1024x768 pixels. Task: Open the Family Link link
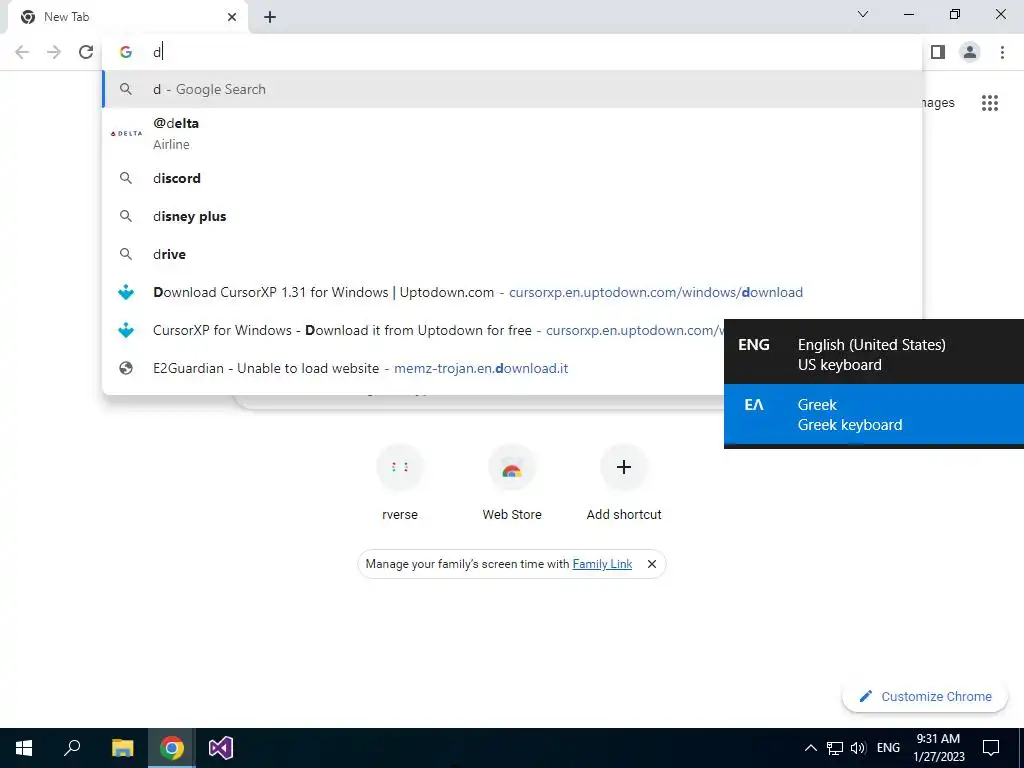click(602, 564)
